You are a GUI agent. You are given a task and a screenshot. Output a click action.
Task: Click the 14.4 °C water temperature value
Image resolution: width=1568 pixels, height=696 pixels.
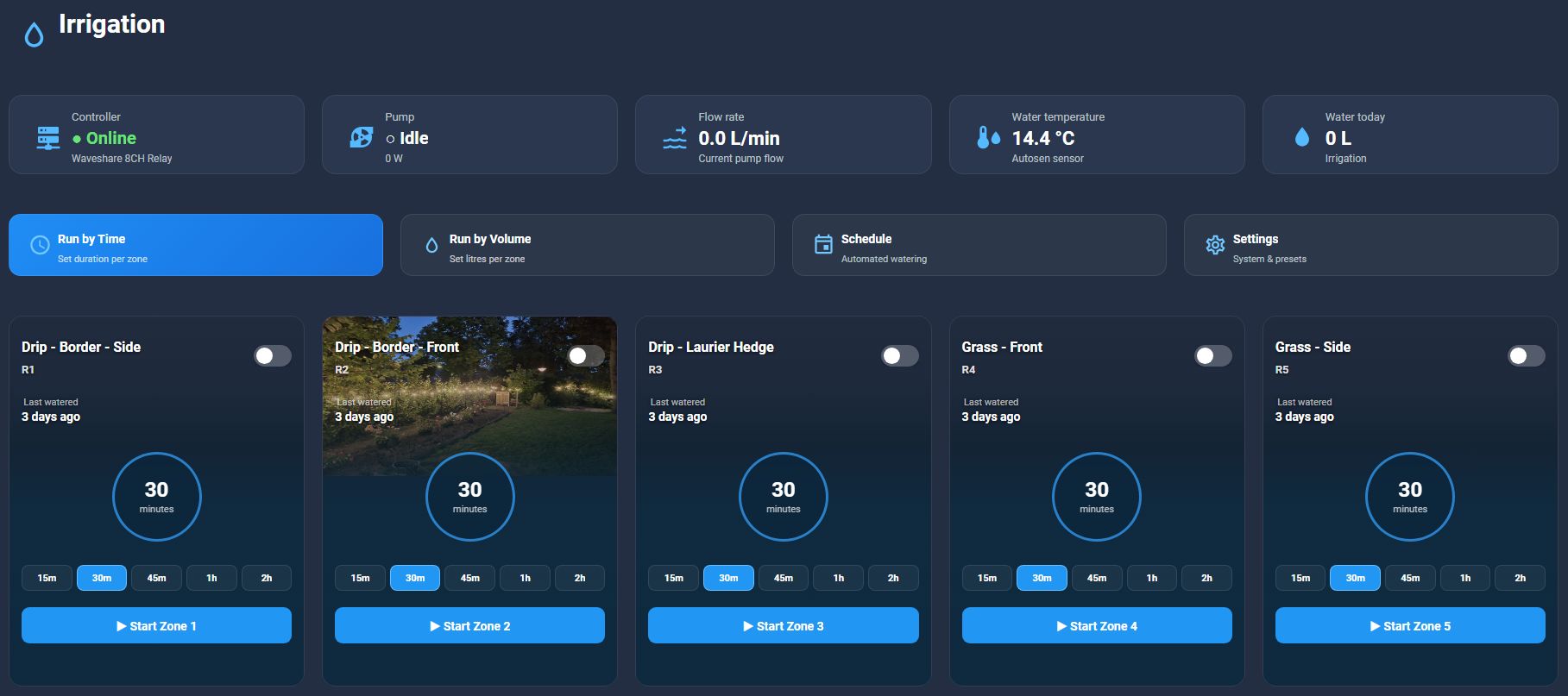[x=1043, y=138]
